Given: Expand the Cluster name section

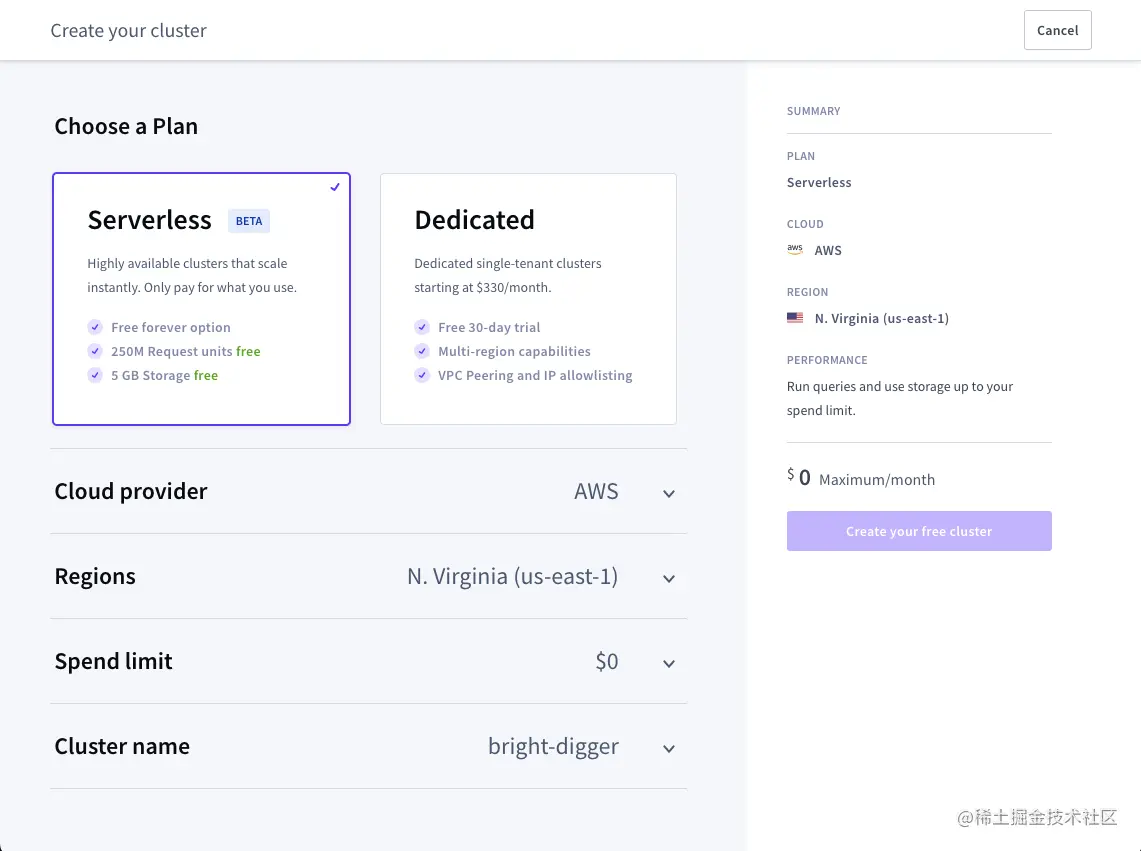Looking at the screenshot, I should [668, 747].
